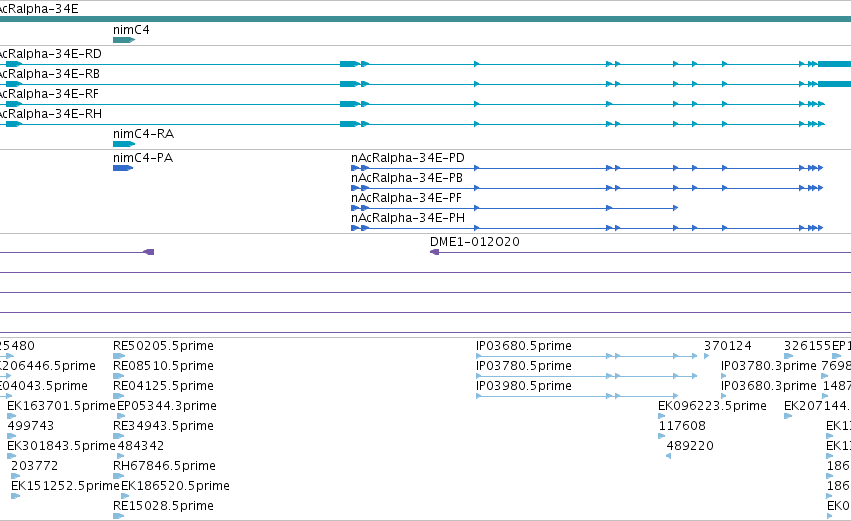Screen dimensions: 851x521
Task: Click the leftward arrow glyph under 489220
Action: tap(669, 456)
